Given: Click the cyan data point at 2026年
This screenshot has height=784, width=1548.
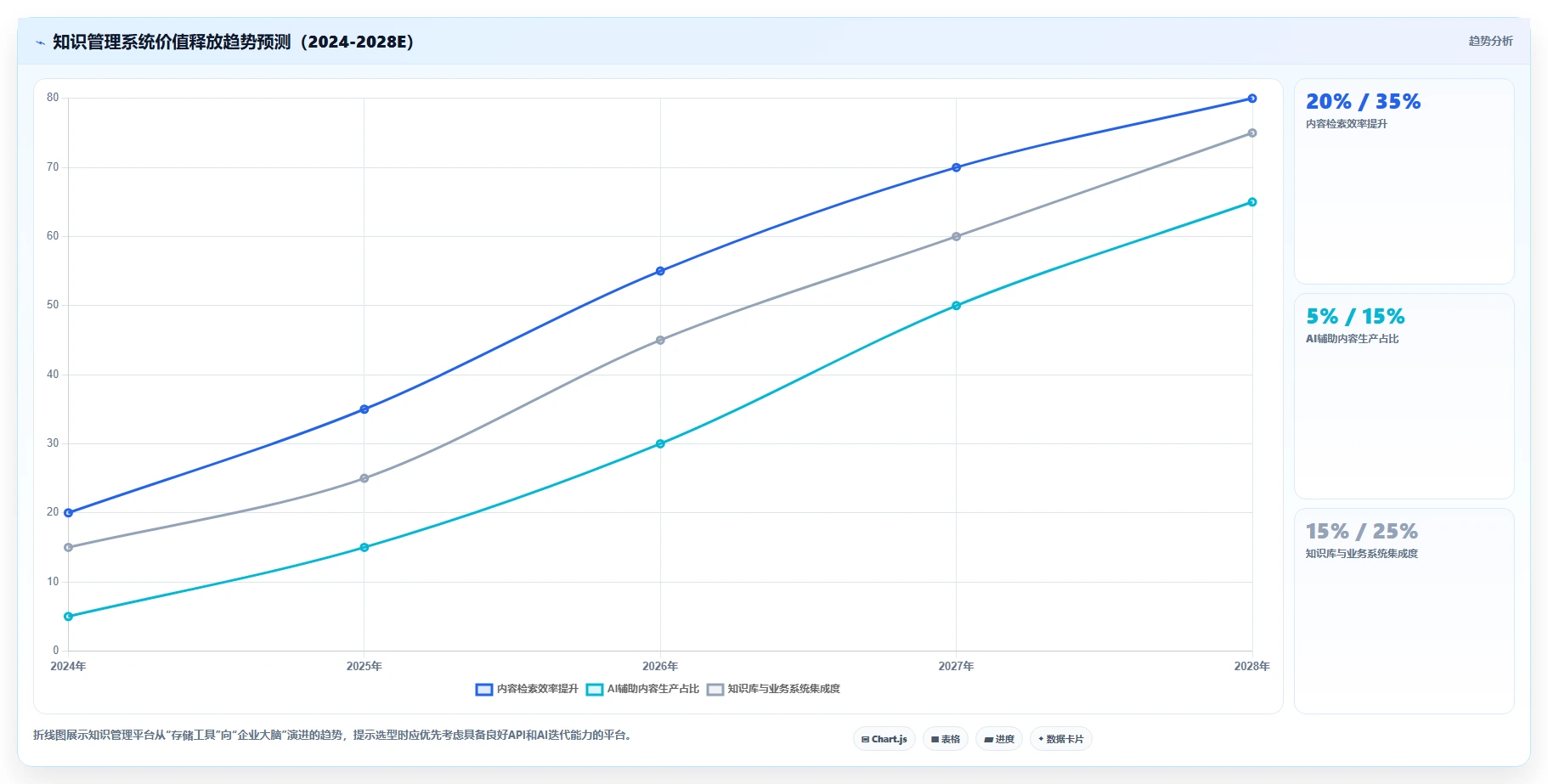Looking at the screenshot, I should pyautogui.click(x=660, y=443).
